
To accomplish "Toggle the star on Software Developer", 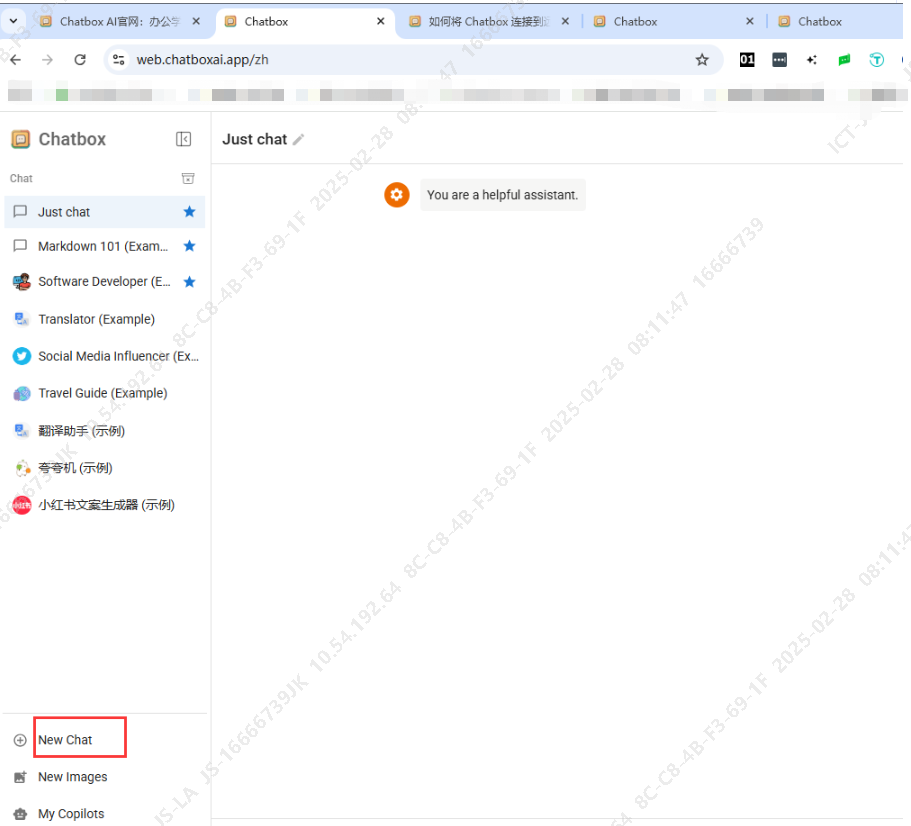I will [x=189, y=282].
